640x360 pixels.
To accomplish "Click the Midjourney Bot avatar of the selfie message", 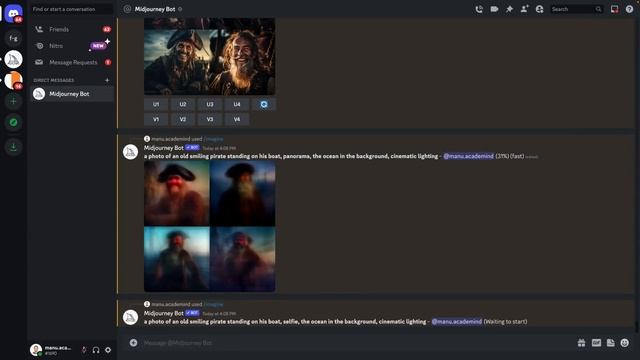I will coord(131,317).
